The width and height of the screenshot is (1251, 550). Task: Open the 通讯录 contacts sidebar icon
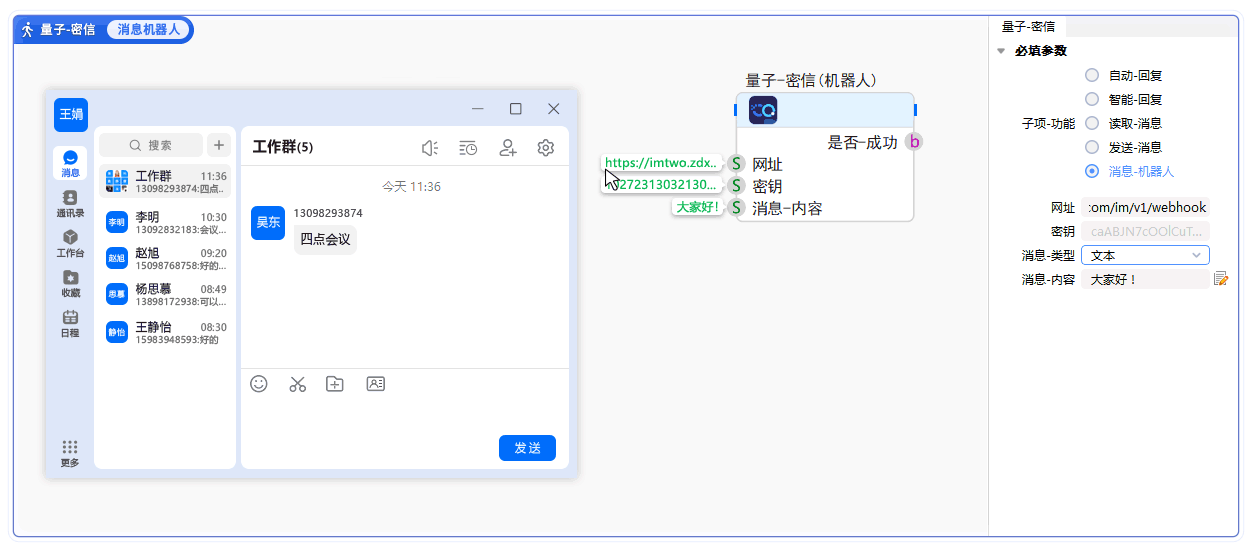coord(70,203)
